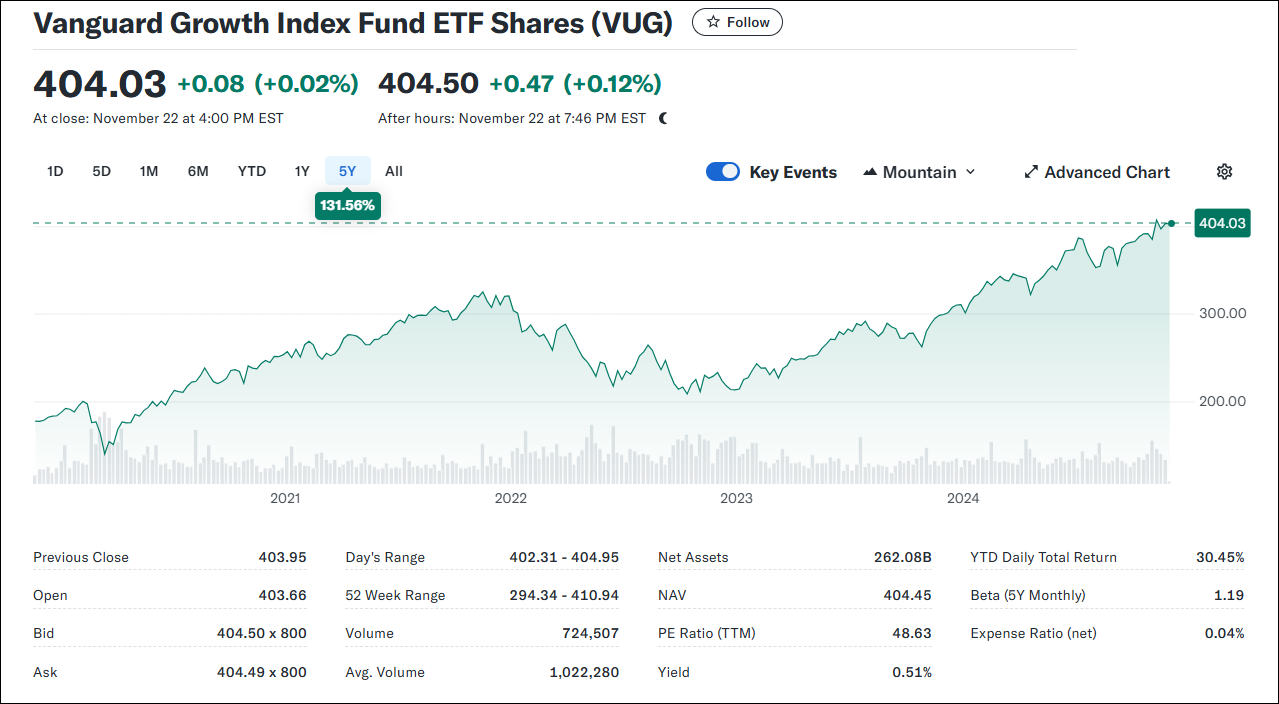Switch to the YTD tab
This screenshot has width=1279, height=704.
pyautogui.click(x=251, y=171)
